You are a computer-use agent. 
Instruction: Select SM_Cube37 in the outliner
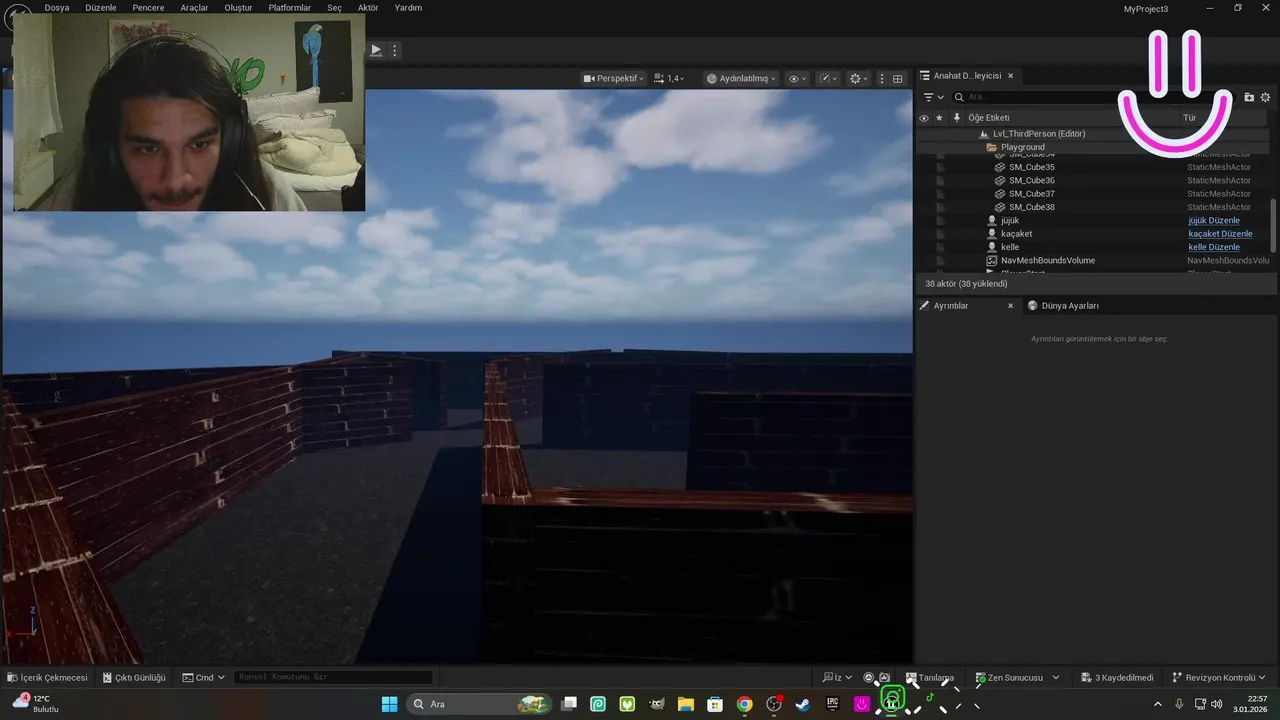pos(1031,194)
